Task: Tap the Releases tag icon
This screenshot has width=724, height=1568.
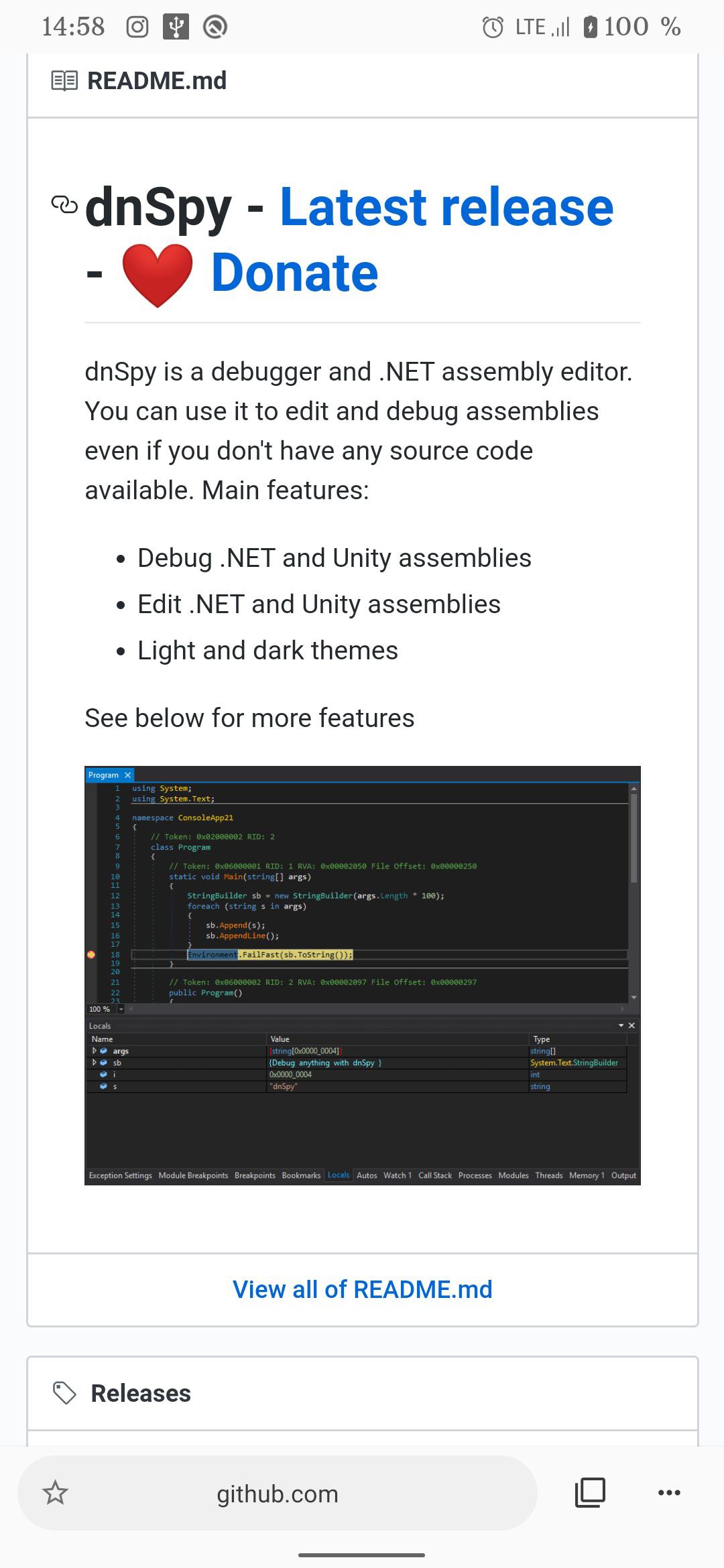Action: (64, 1393)
